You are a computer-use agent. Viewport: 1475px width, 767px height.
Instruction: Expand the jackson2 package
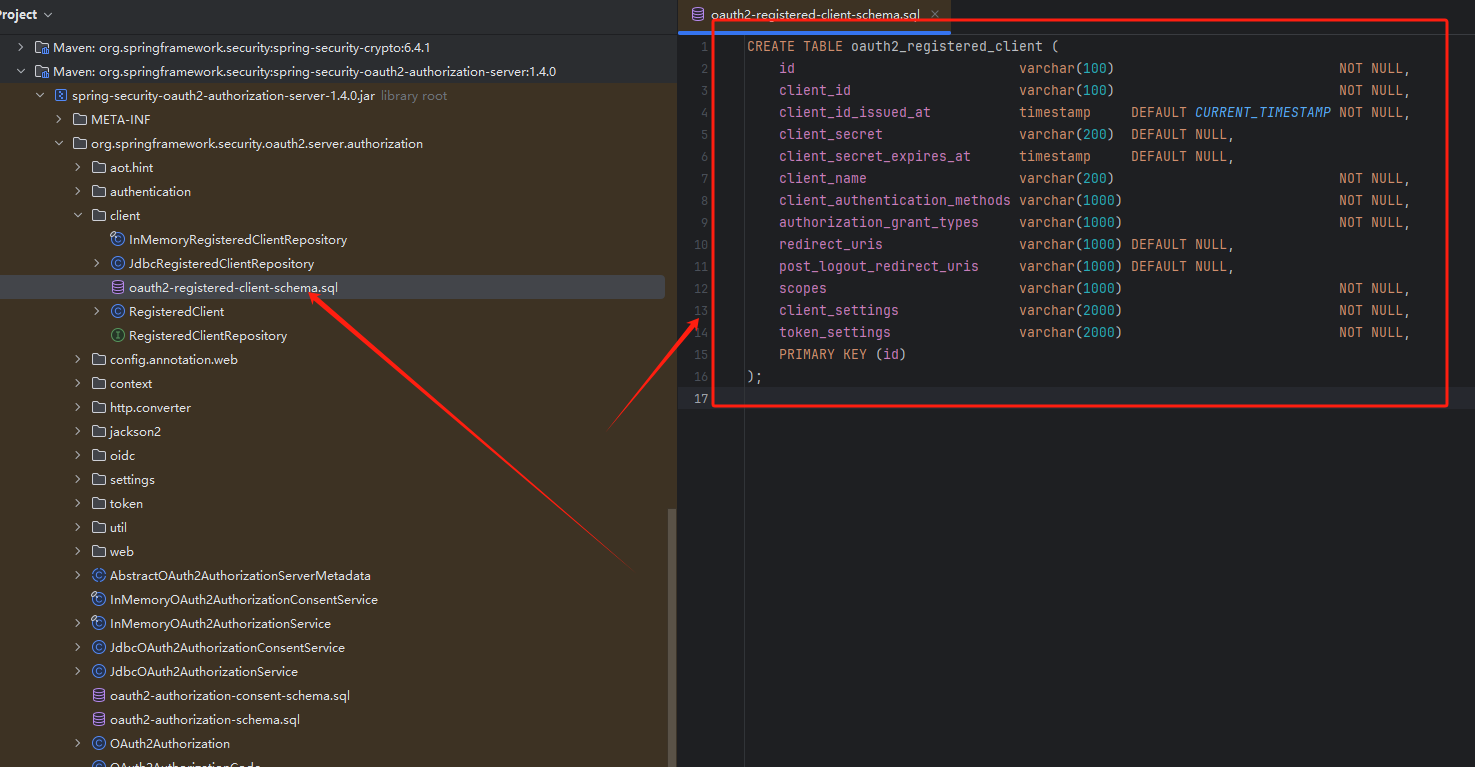[78, 431]
